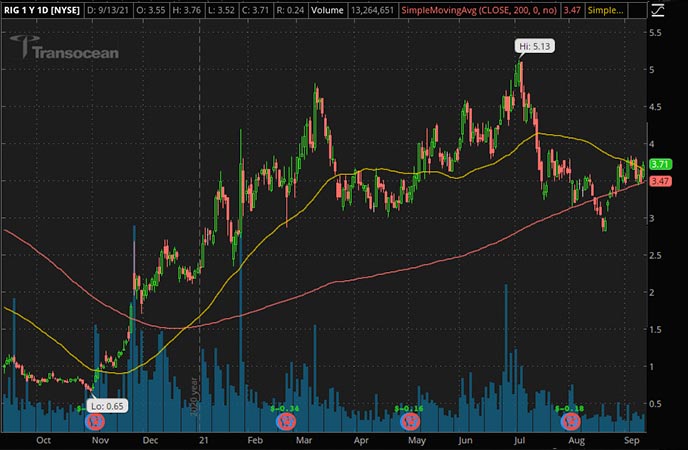688x450 pixels.
Task: Click the 21 year label on time axis
Action: [203, 440]
